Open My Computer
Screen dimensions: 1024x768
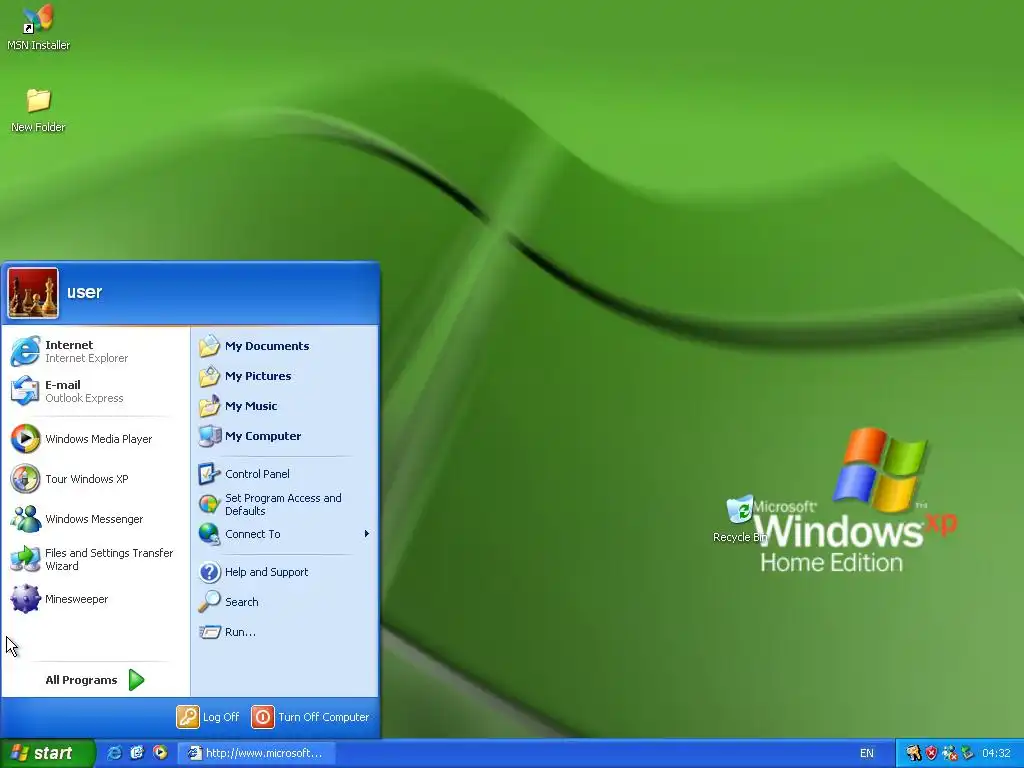[285, 436]
